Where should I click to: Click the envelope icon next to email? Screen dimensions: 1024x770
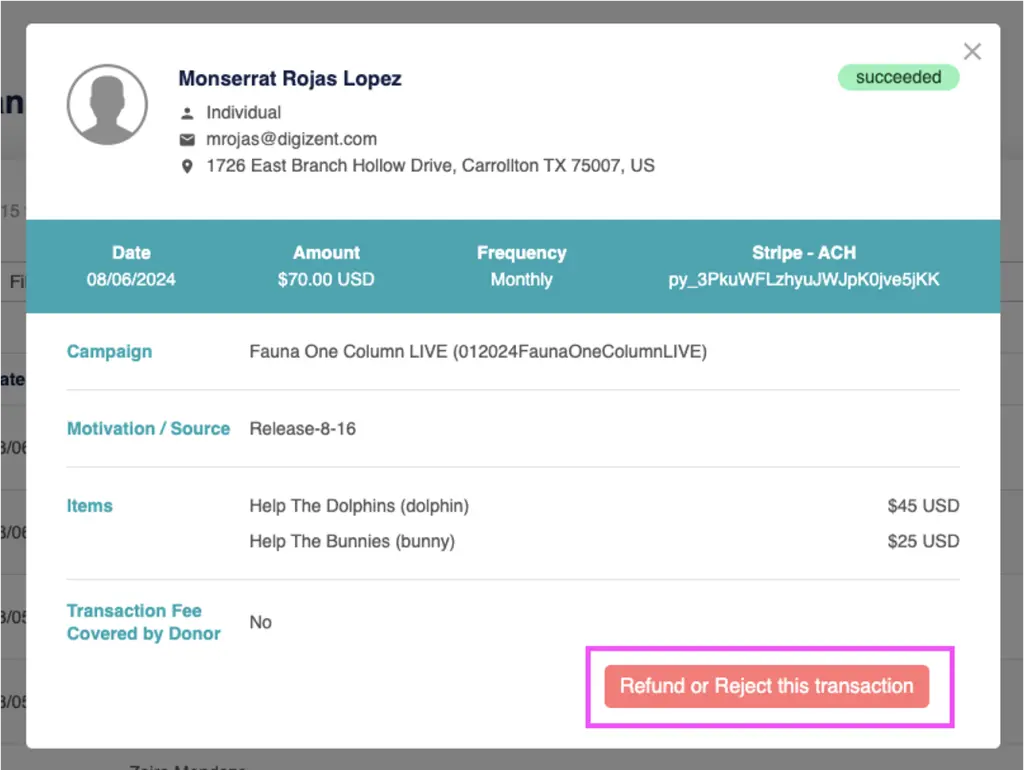tap(187, 140)
